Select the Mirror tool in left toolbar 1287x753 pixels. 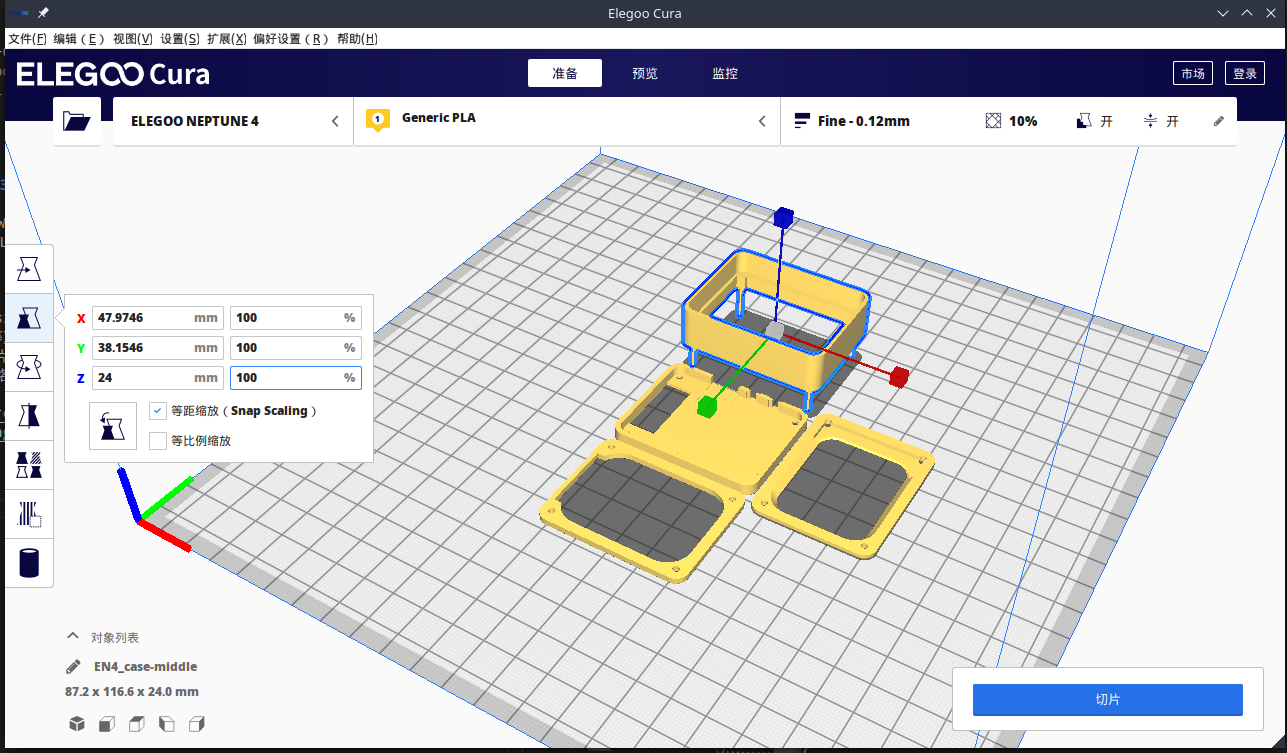pos(30,416)
